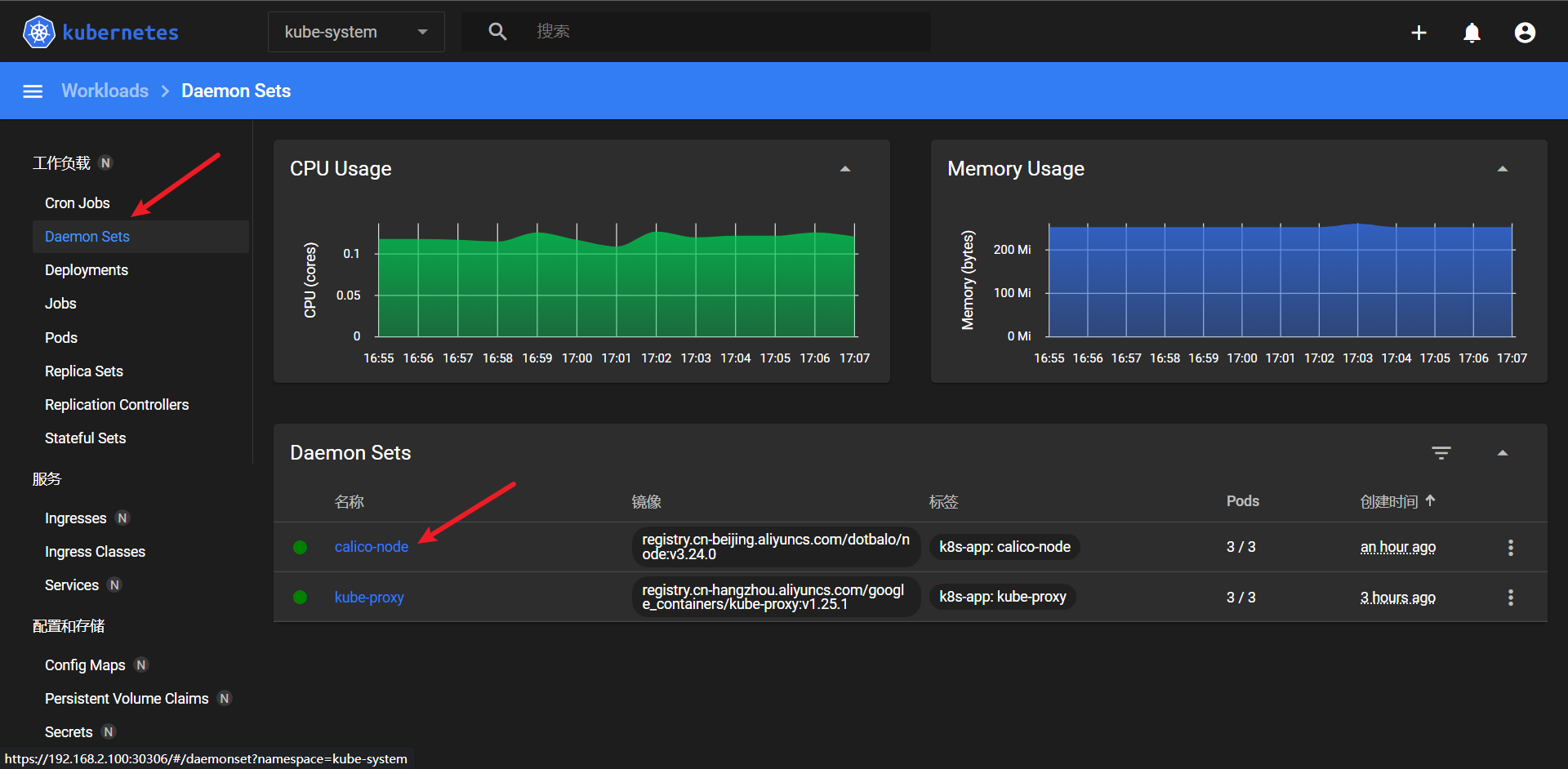Collapse the Daemon Sets table card
The image size is (1568, 769).
click(x=1503, y=453)
